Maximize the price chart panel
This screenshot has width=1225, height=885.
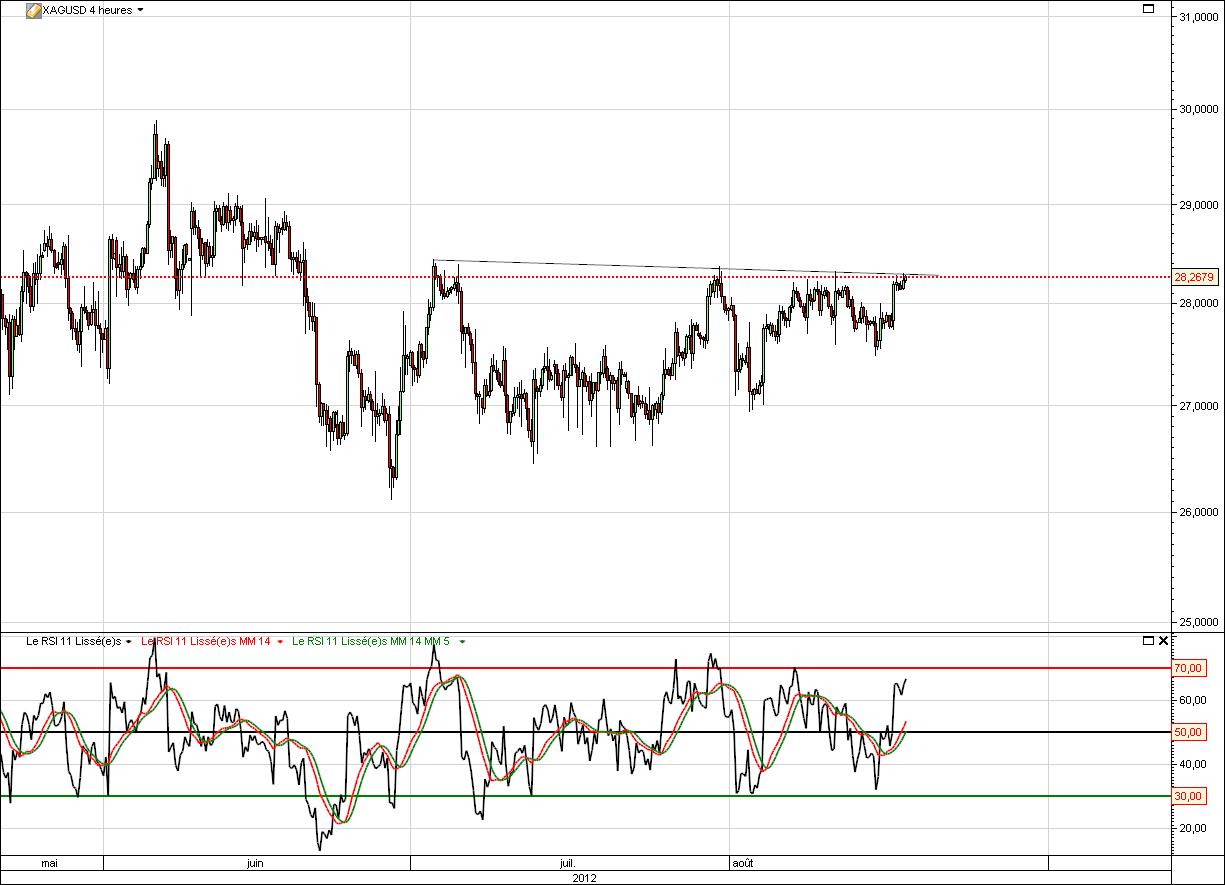tap(1149, 9)
